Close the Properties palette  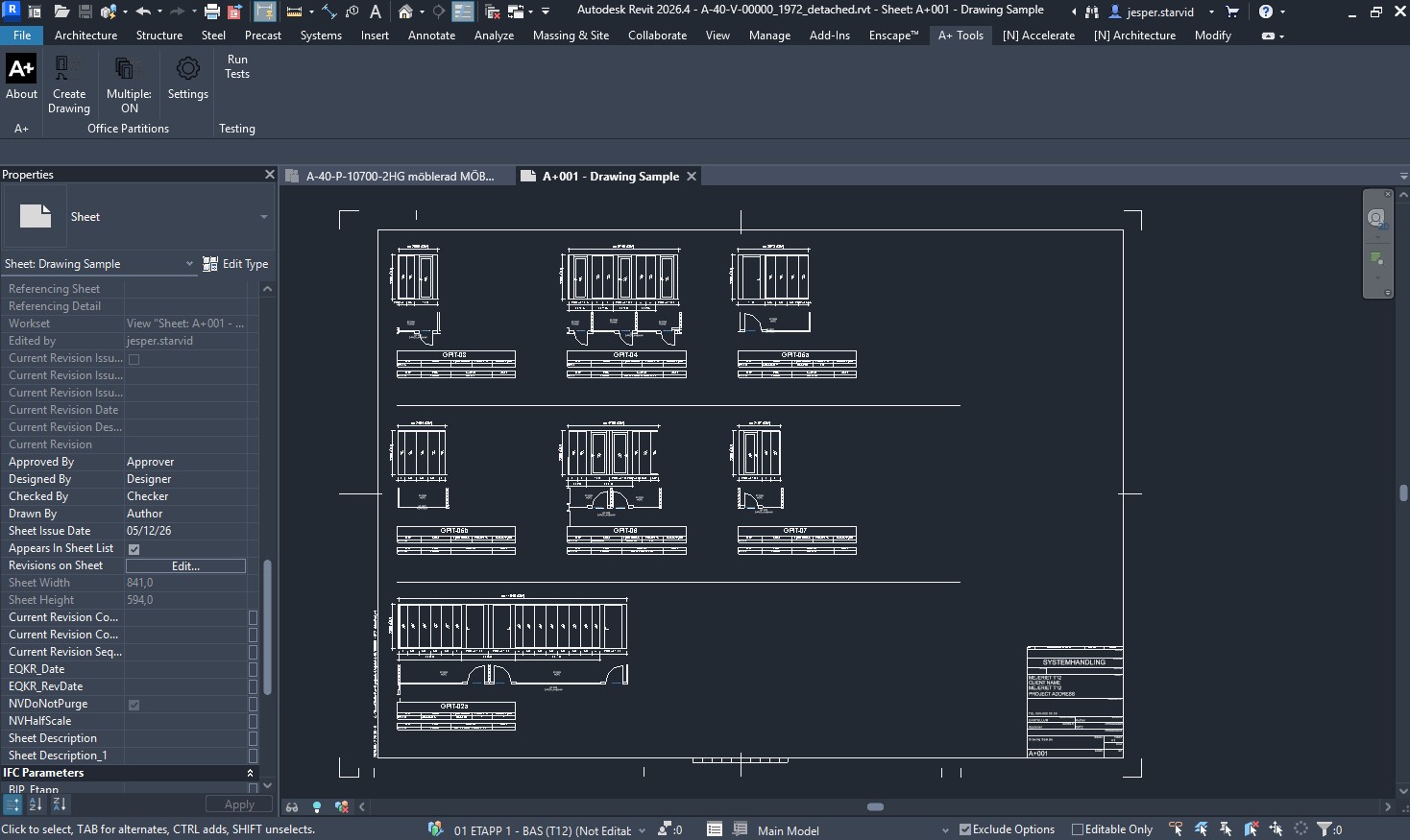(x=270, y=175)
